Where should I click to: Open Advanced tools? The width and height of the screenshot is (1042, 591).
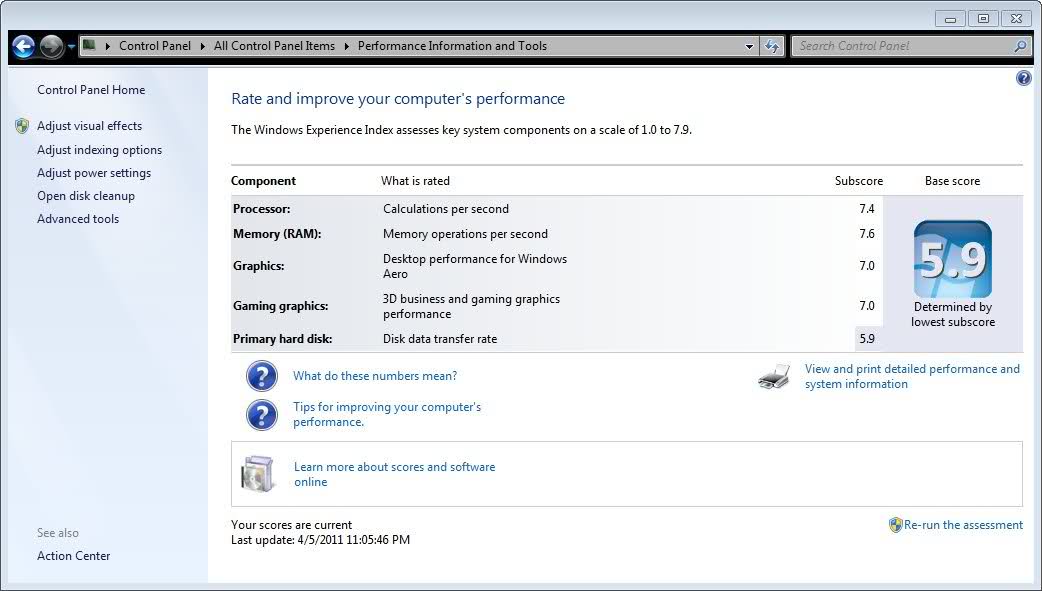78,219
